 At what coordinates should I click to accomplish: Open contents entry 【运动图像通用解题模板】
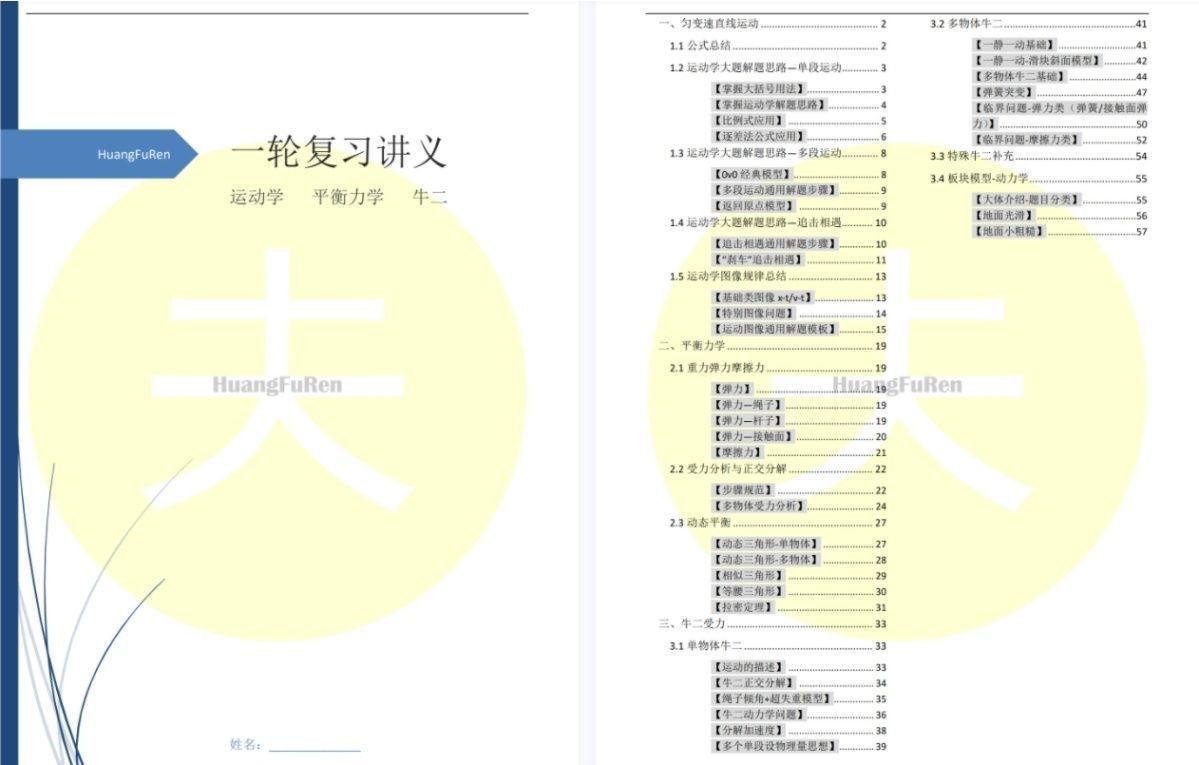coord(799,330)
